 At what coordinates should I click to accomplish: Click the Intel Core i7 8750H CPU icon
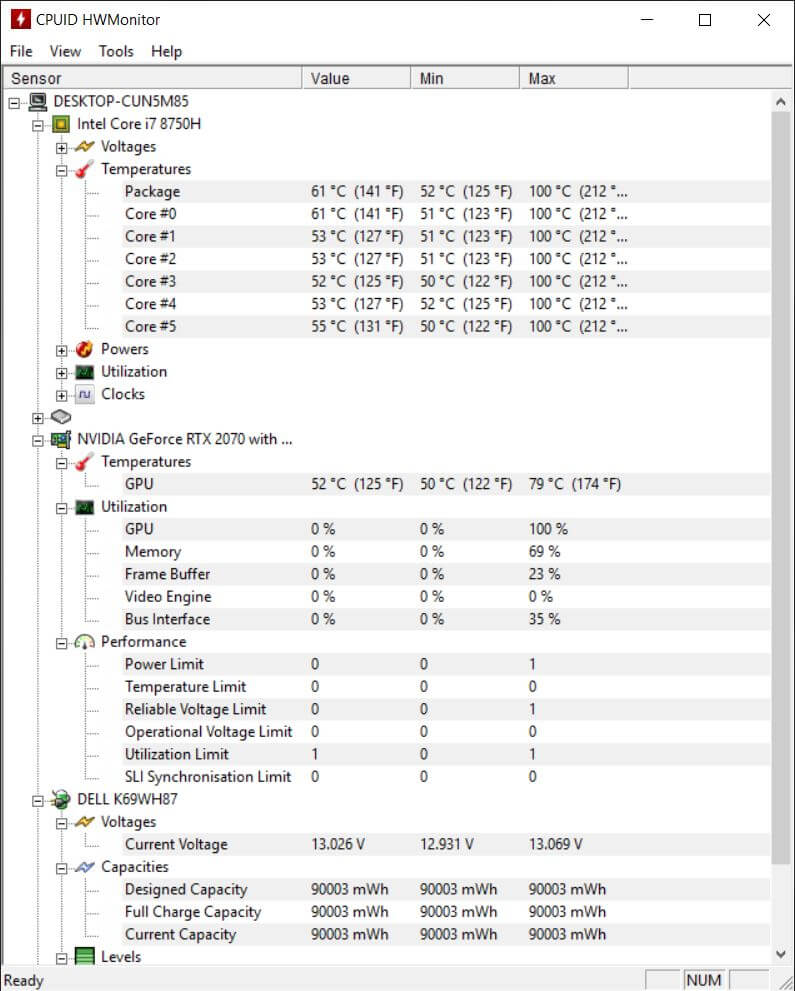[x=61, y=124]
